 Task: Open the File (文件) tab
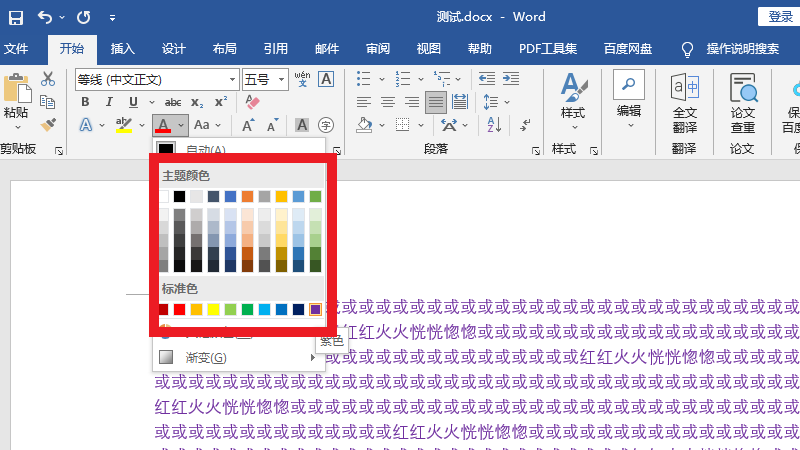tap(17, 48)
